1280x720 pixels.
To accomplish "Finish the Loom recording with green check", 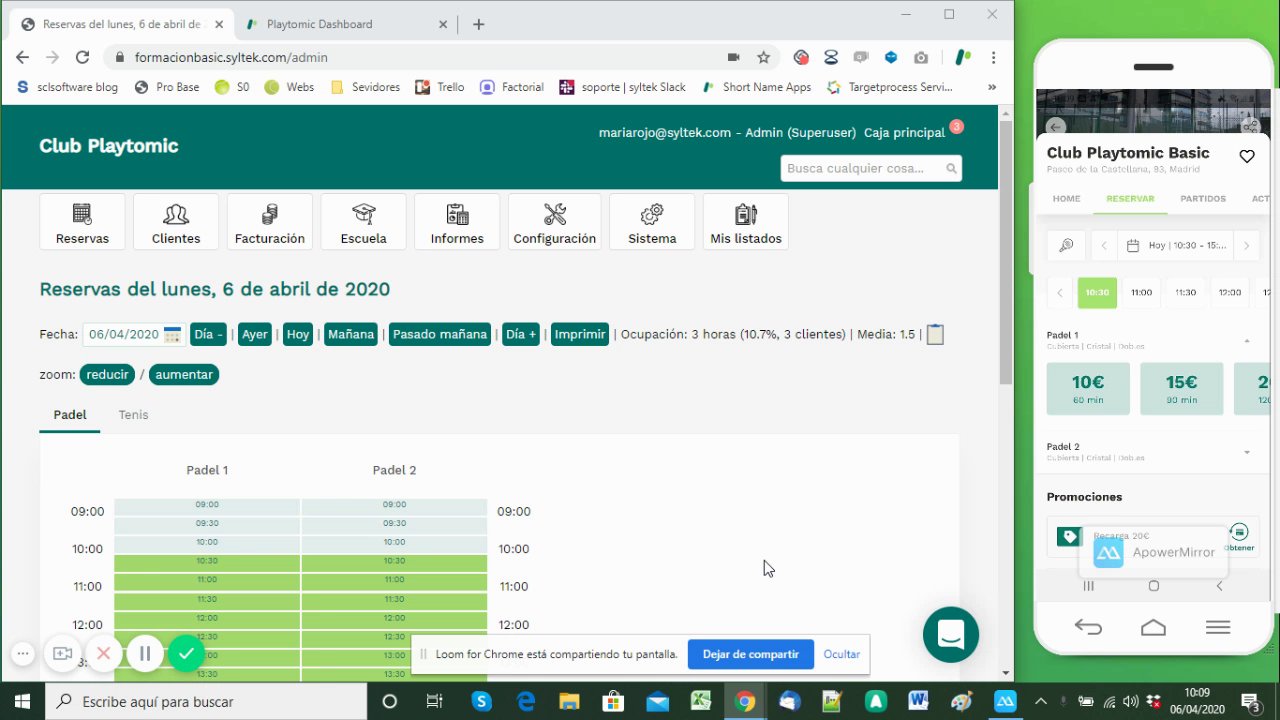I will click(186, 654).
